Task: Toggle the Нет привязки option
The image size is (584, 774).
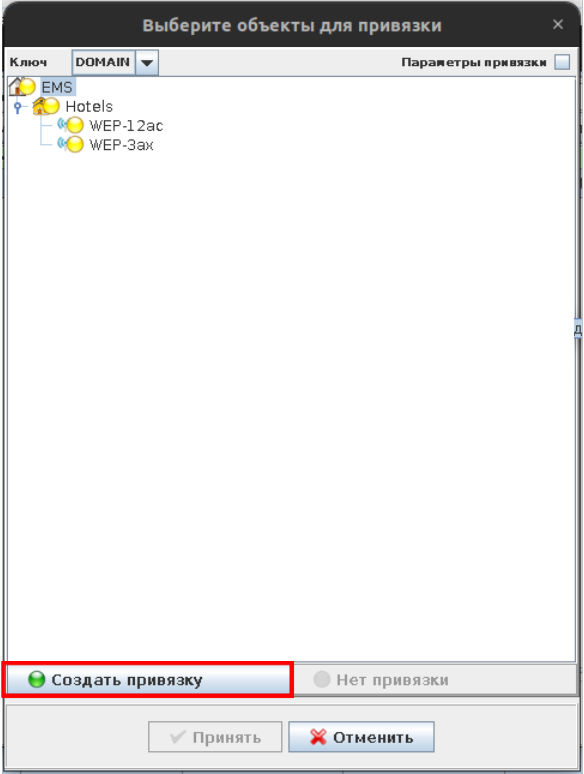Action: (x=435, y=680)
